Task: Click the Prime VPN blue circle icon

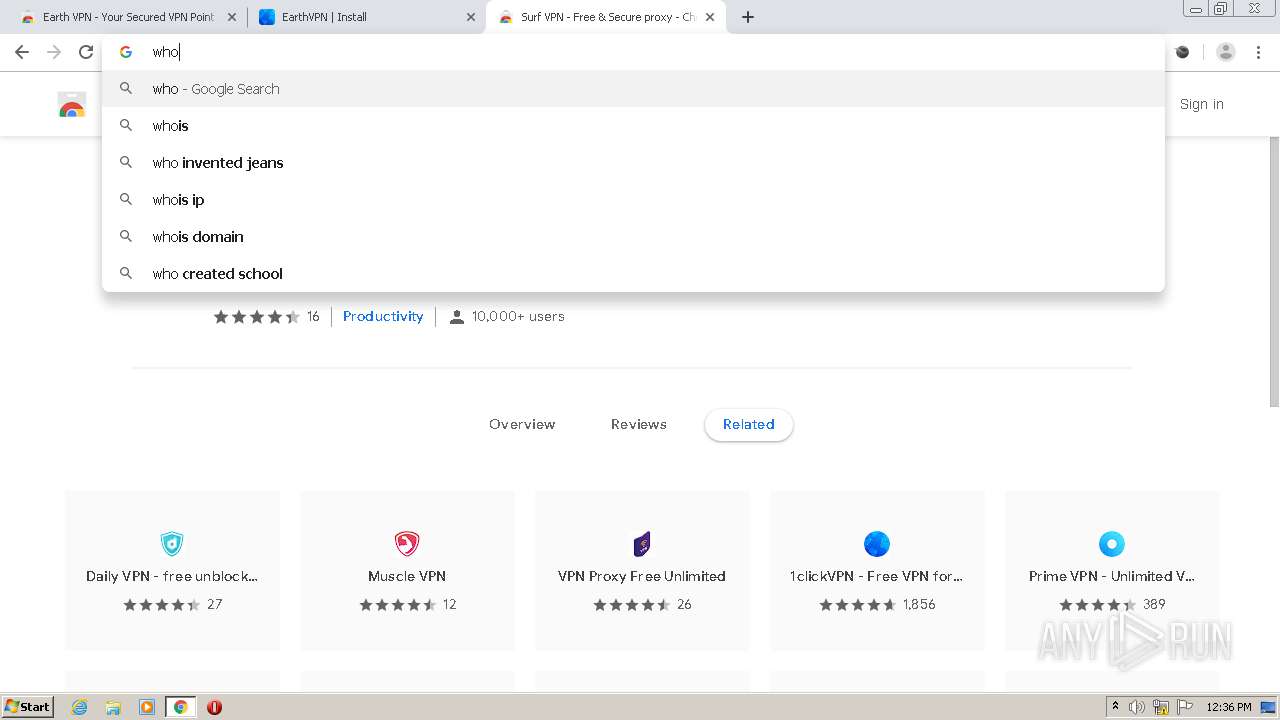Action: coord(1112,544)
